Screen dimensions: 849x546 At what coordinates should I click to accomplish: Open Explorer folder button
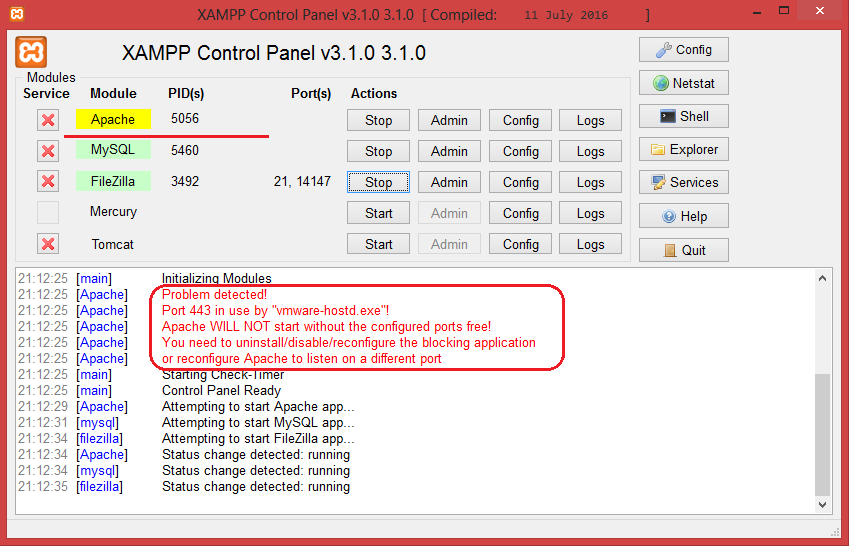click(x=684, y=150)
